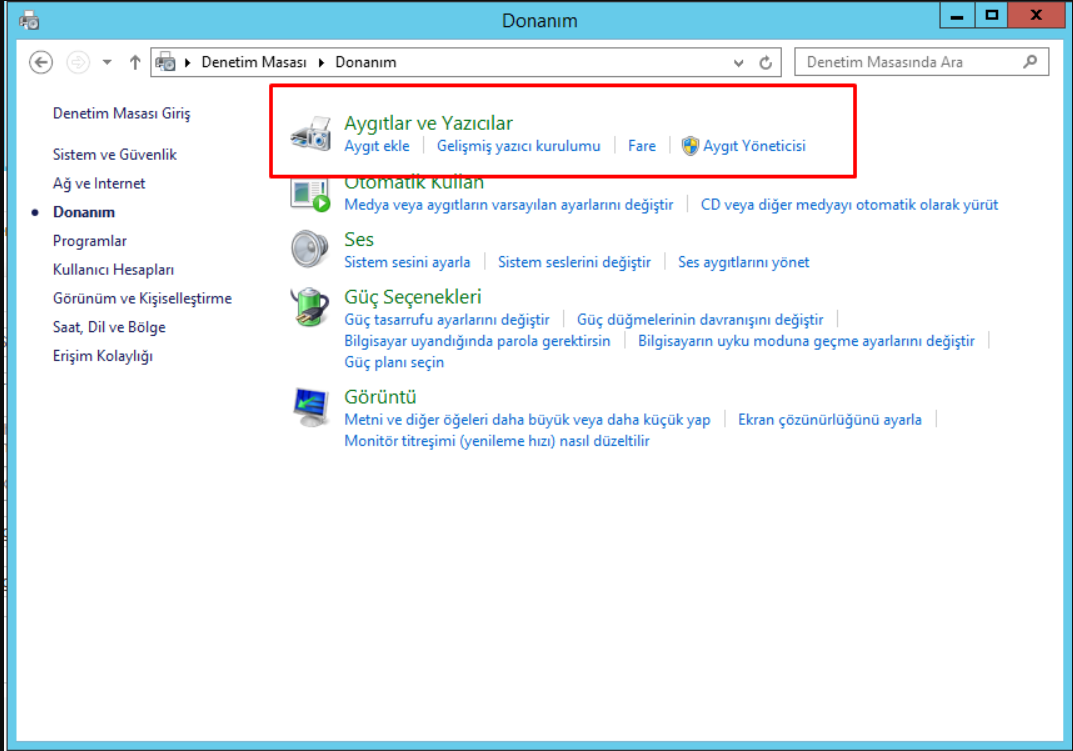Maximize the Donanım window
The image size is (1073, 751).
991,15
